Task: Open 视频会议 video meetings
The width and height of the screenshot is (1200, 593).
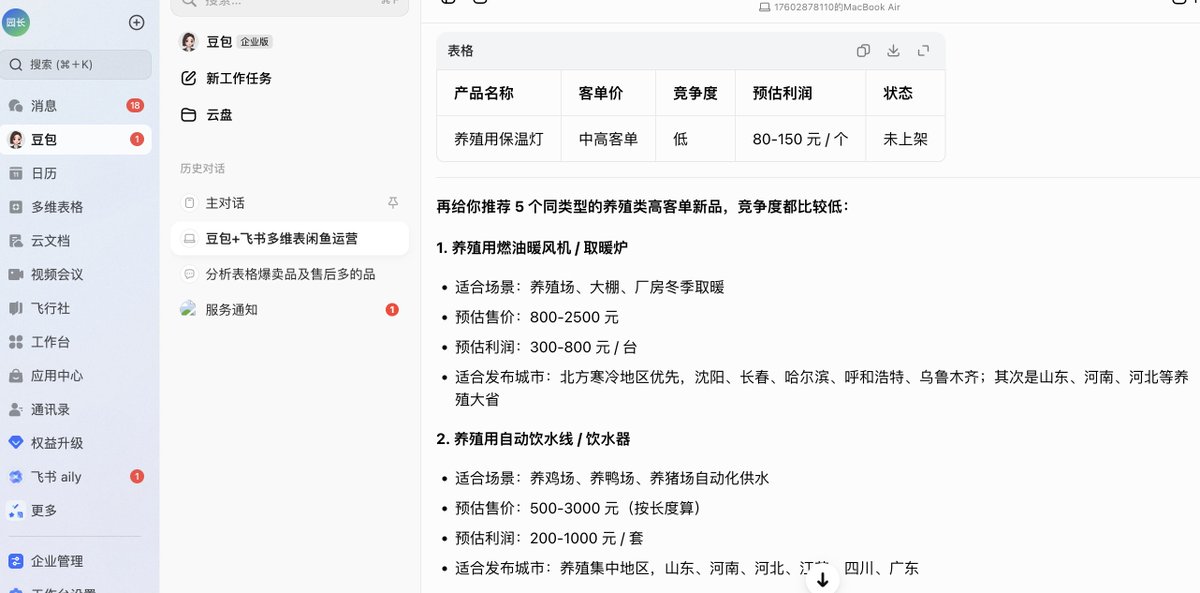Action: (76, 274)
